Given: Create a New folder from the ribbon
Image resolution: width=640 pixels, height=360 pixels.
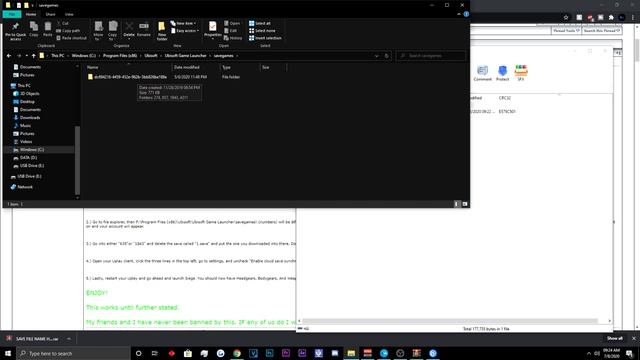Looking at the screenshot, I should (162, 31).
